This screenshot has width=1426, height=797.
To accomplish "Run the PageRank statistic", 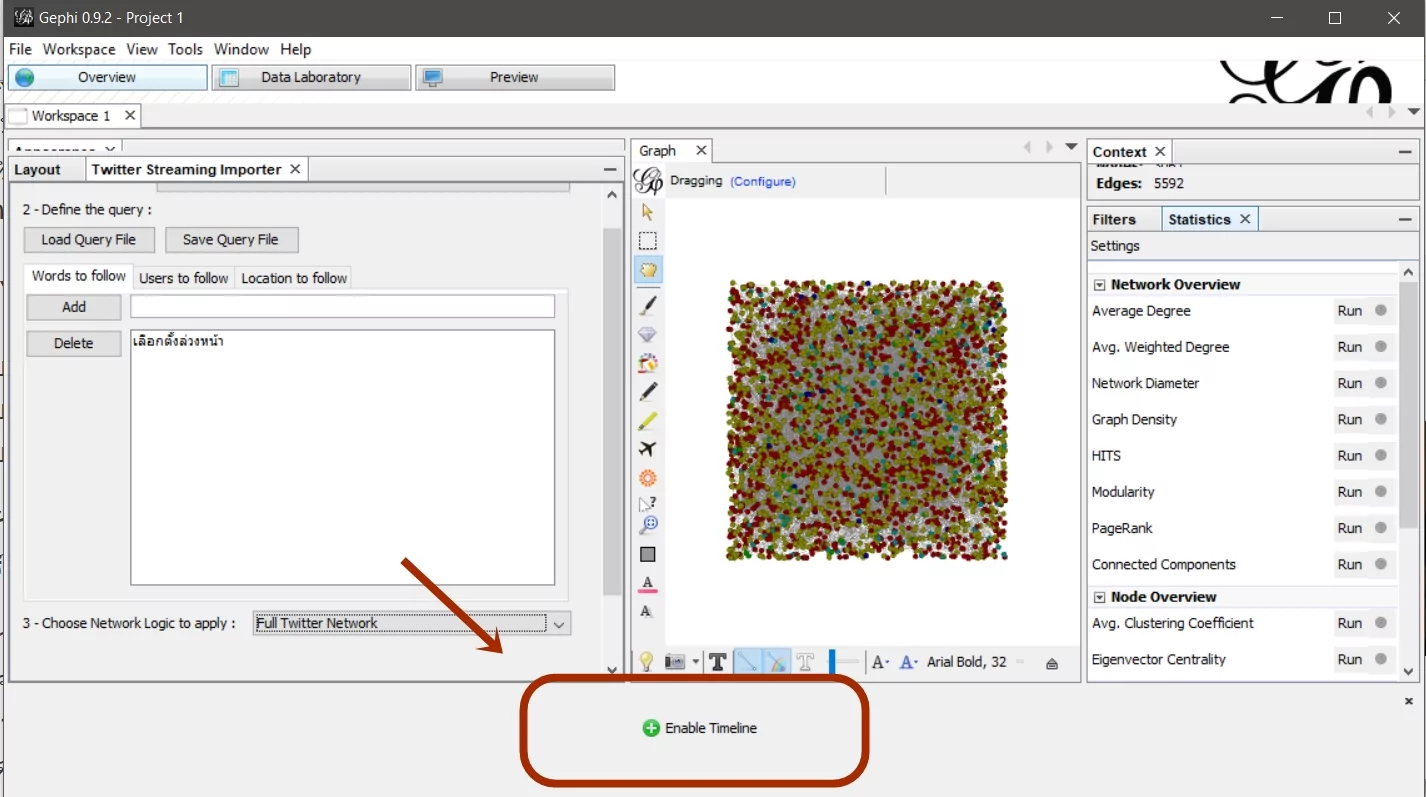I will coord(1350,528).
